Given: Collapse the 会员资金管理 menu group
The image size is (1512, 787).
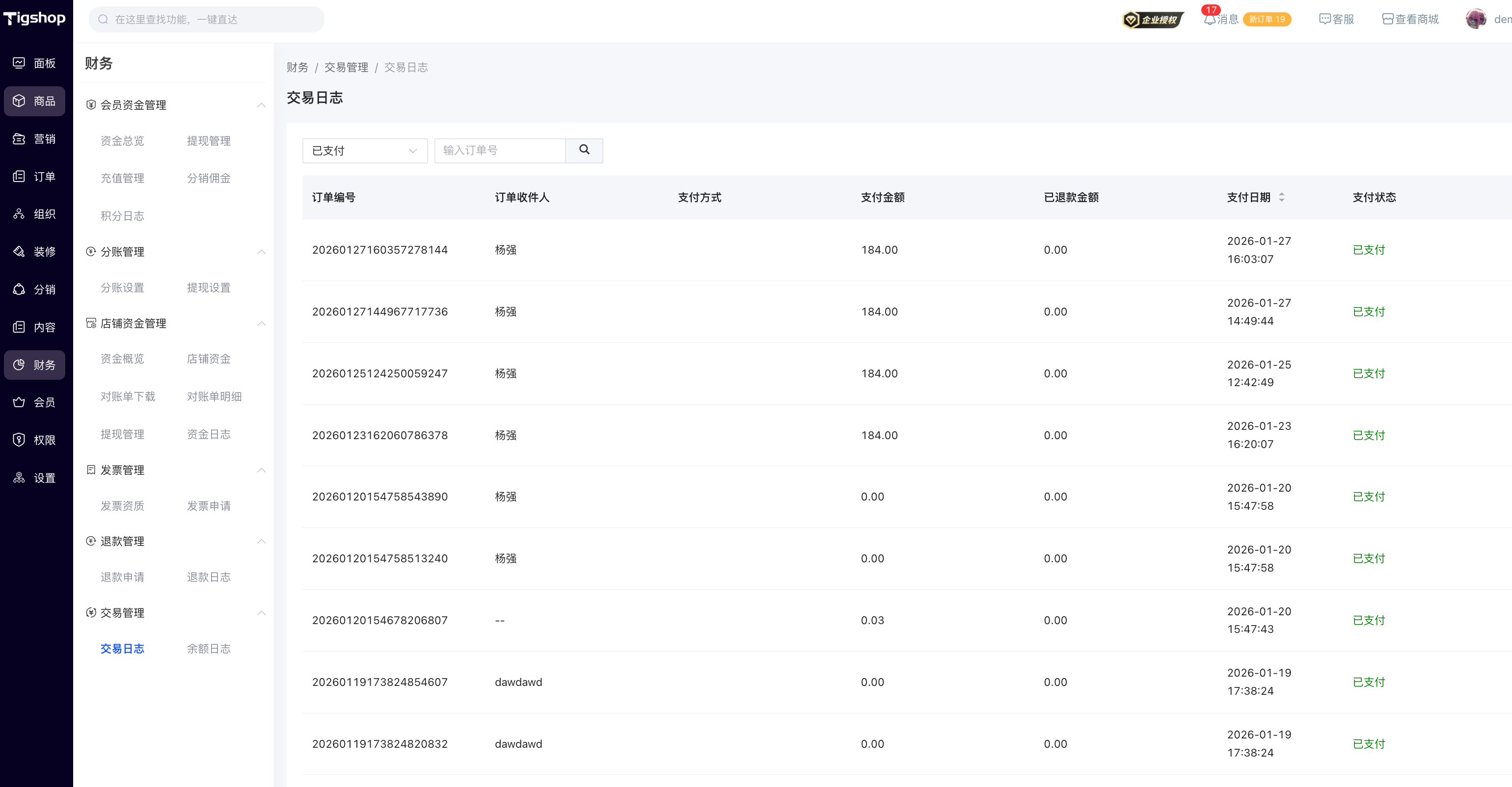Looking at the screenshot, I should pyautogui.click(x=261, y=105).
